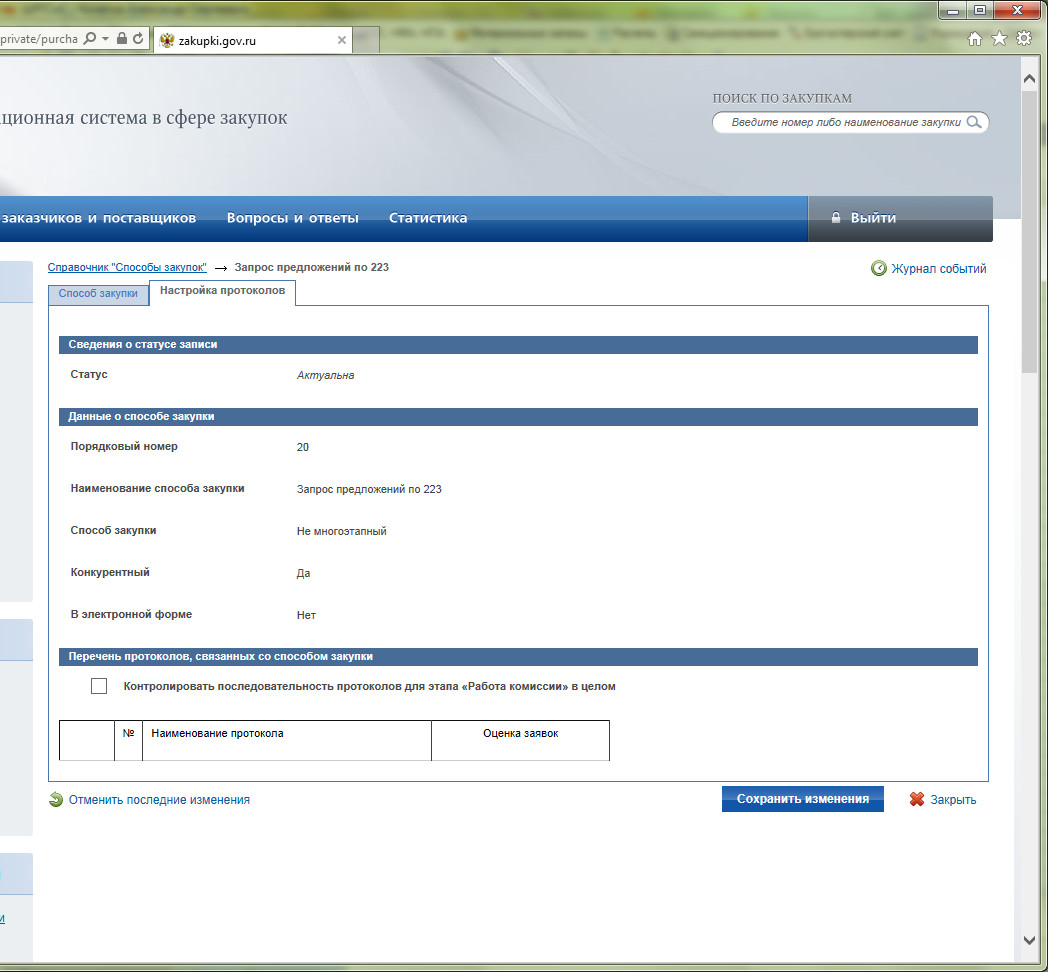This screenshot has height=972, width=1048.
Task: Open the Журнал событий clock icon
Action: click(x=878, y=268)
